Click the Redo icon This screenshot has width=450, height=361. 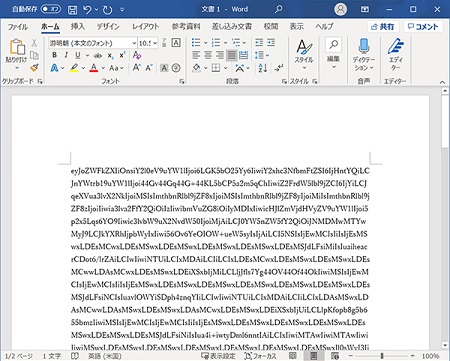click(x=107, y=10)
